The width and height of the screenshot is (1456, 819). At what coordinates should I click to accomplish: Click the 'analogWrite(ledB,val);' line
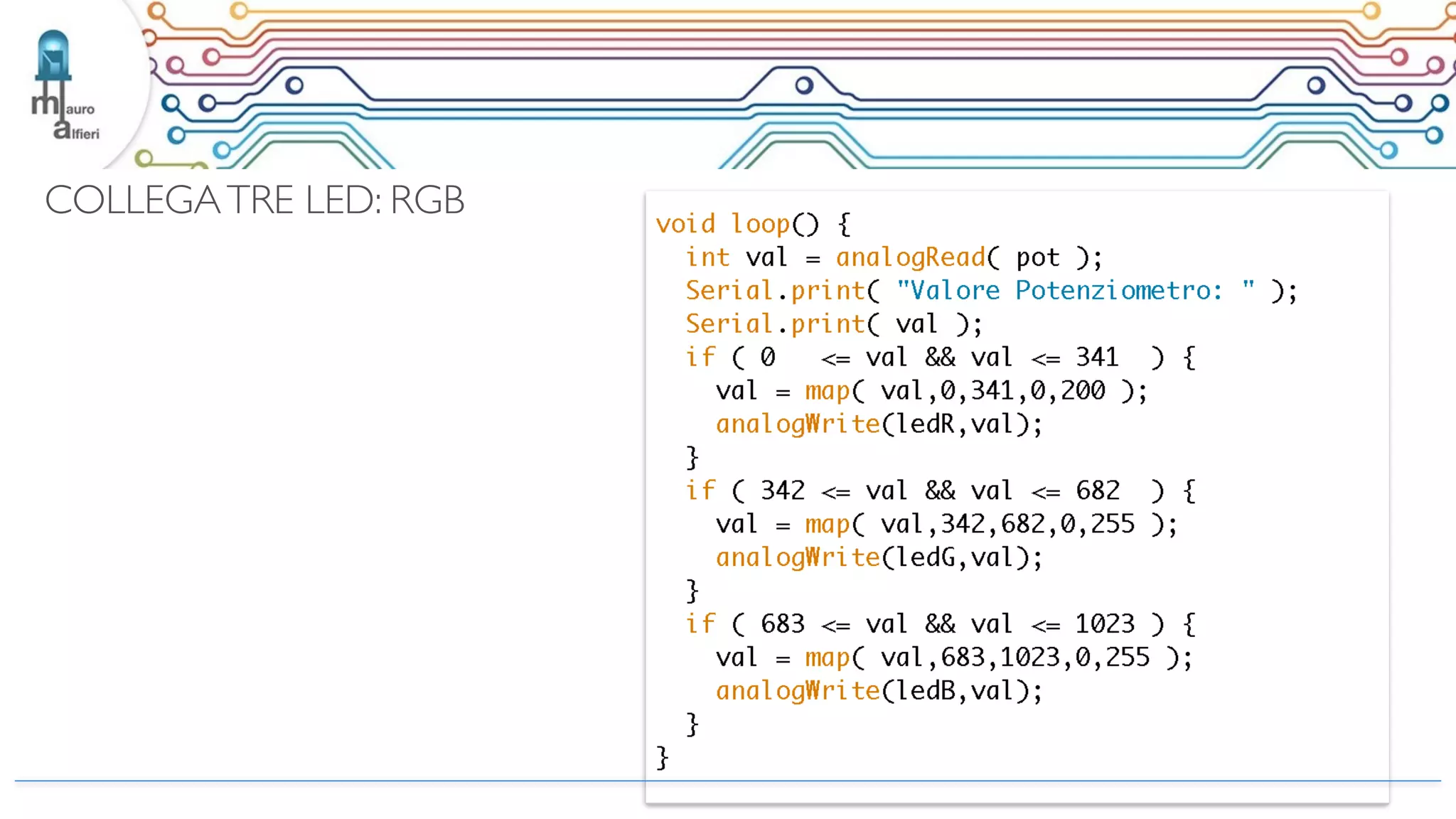coord(879,691)
